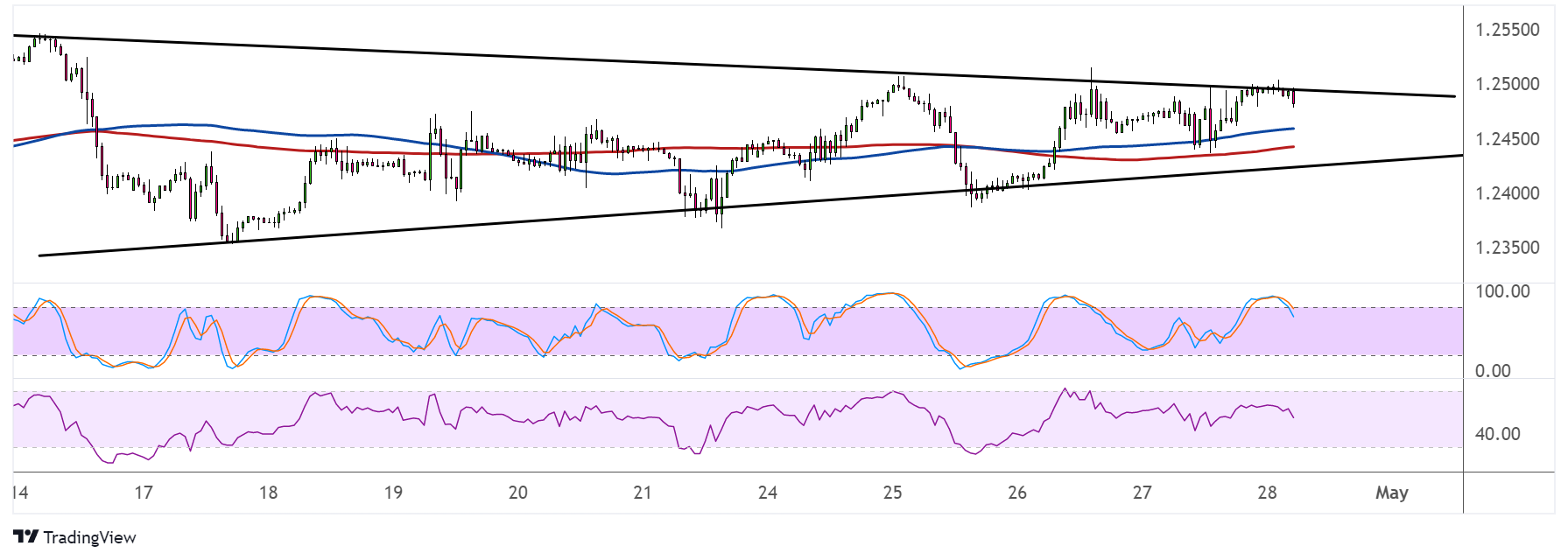Click the date label 24 on the time axis
The image size is (1568, 560).
pos(768,493)
